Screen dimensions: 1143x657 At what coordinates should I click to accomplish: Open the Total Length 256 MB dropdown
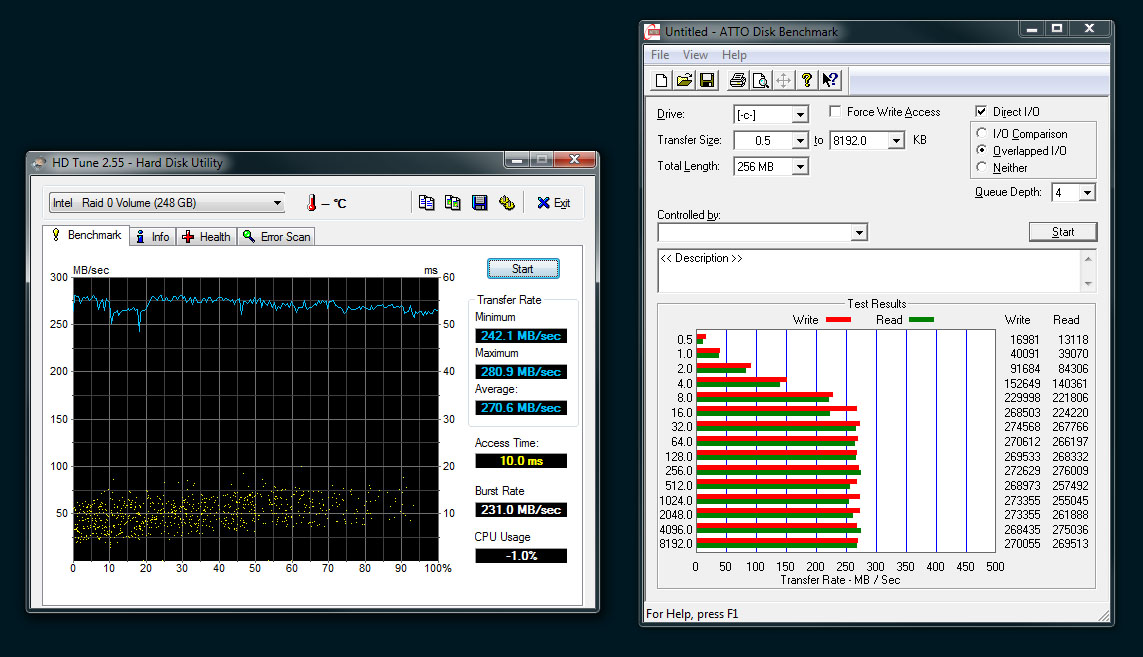click(800, 167)
